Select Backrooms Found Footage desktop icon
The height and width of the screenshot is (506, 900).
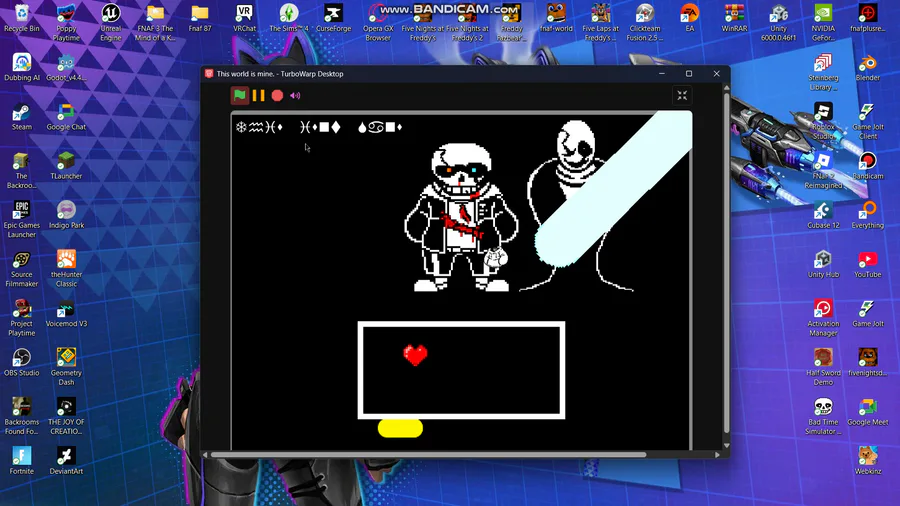(22, 417)
